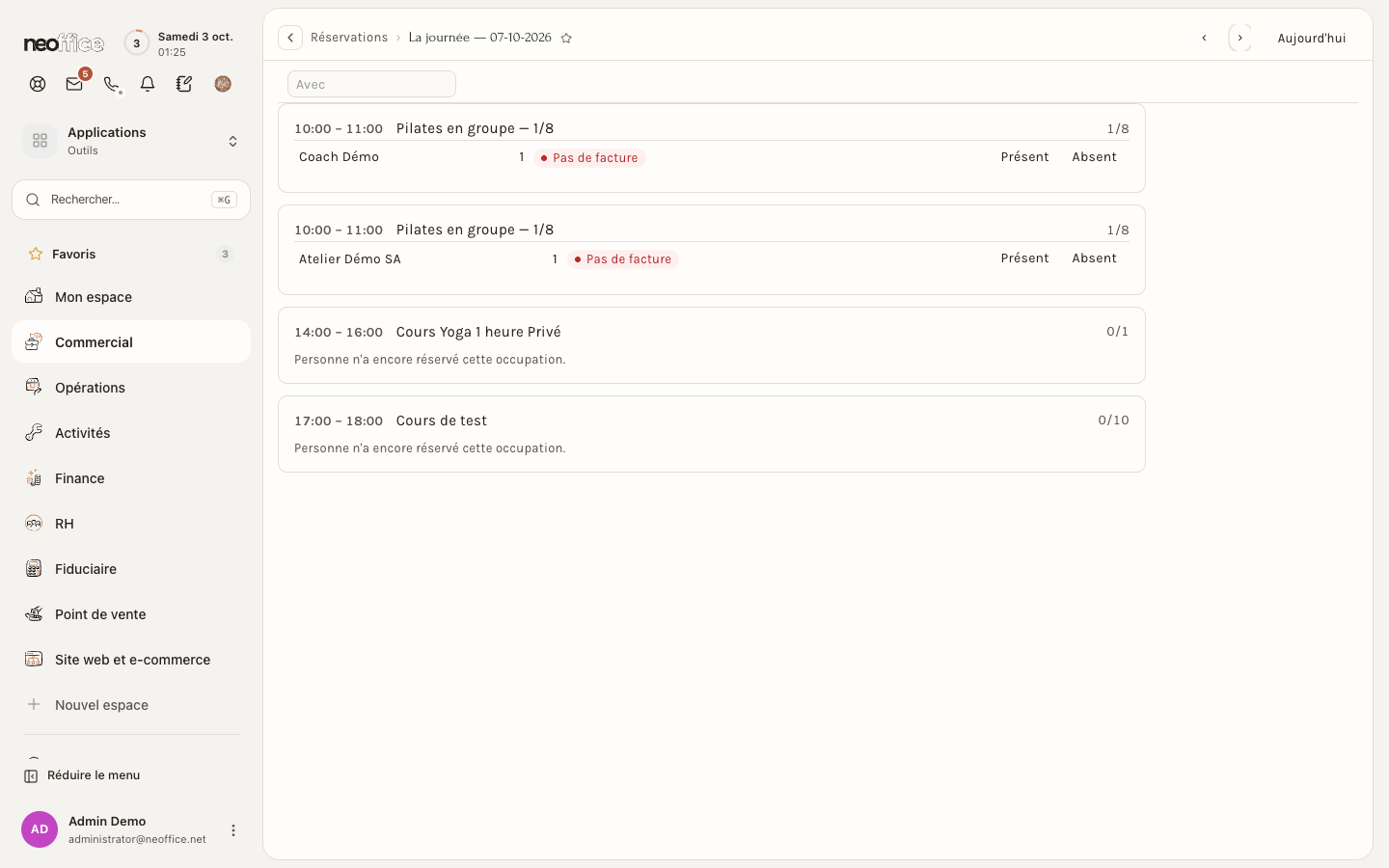Open the round avatar icon in top bar
This screenshot has height=868, width=1389.
223,84
